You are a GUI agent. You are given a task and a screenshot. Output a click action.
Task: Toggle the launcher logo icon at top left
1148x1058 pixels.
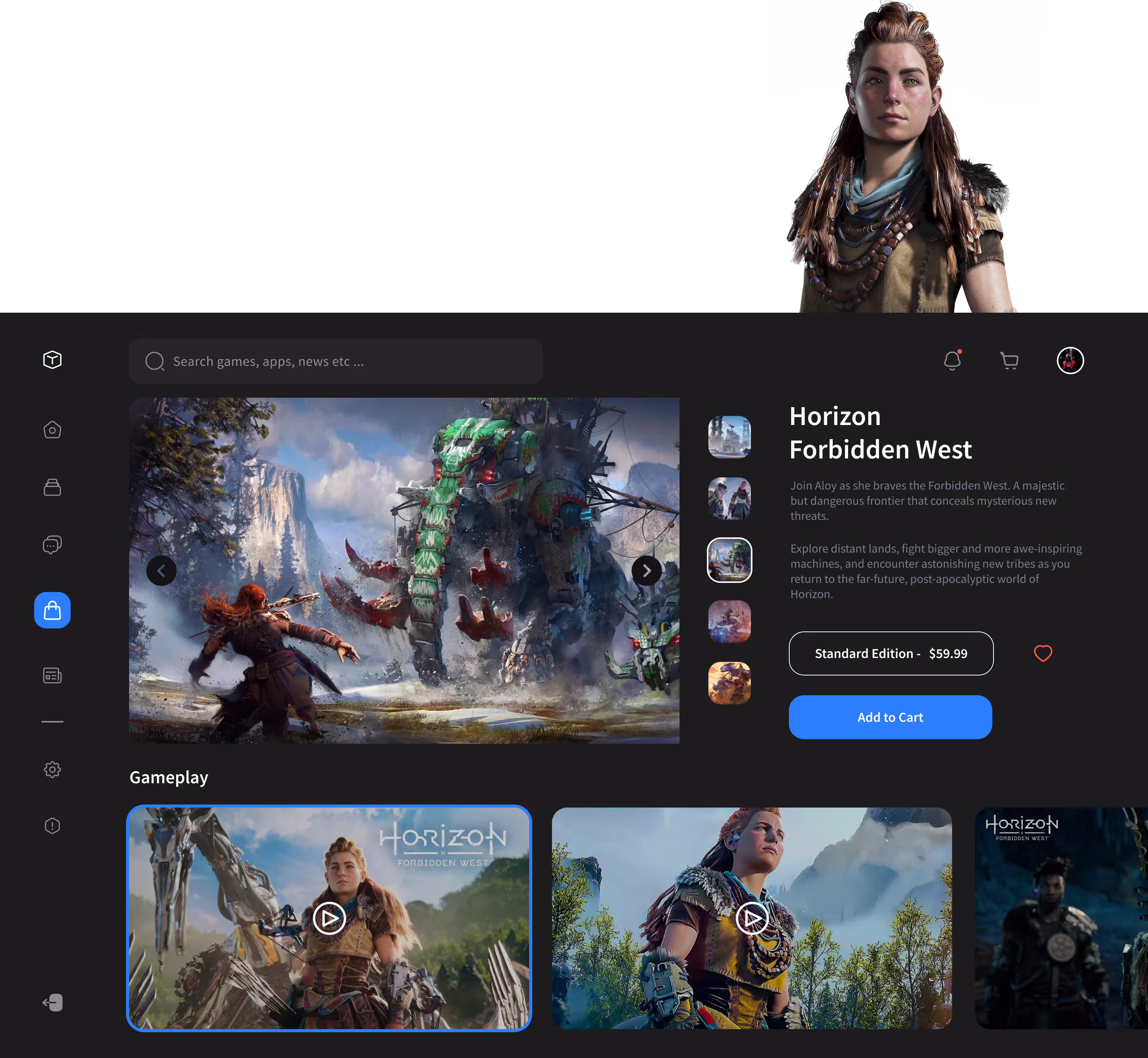pyautogui.click(x=52, y=360)
